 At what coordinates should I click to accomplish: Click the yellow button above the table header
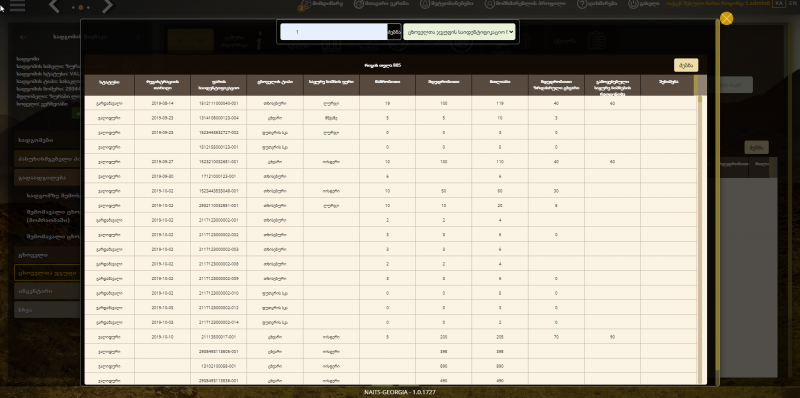coord(686,65)
